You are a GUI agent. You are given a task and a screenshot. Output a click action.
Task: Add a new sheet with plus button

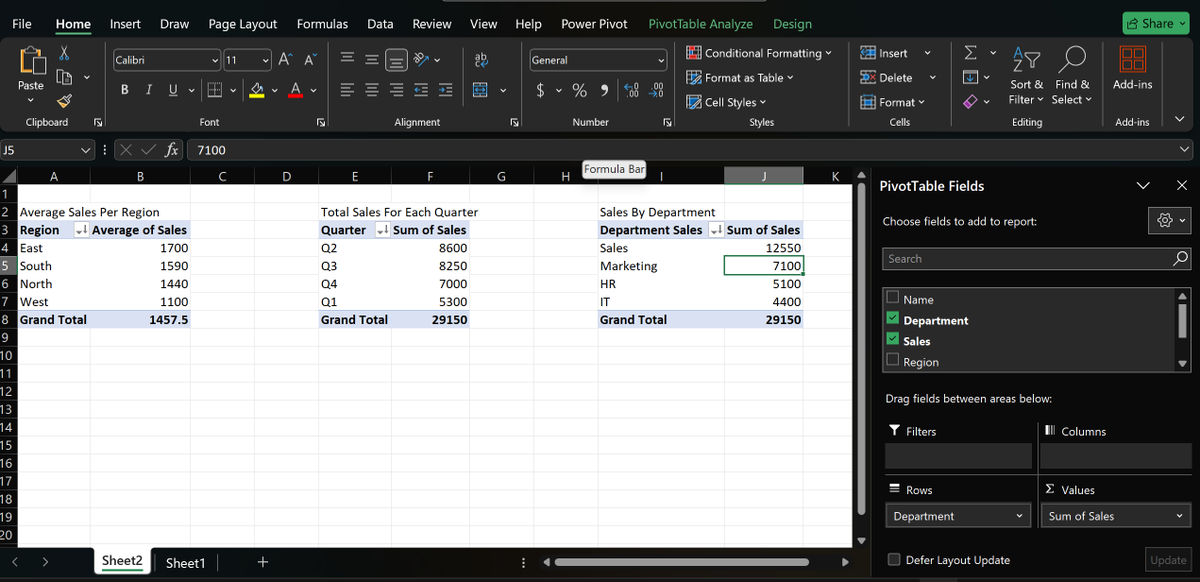pos(262,562)
